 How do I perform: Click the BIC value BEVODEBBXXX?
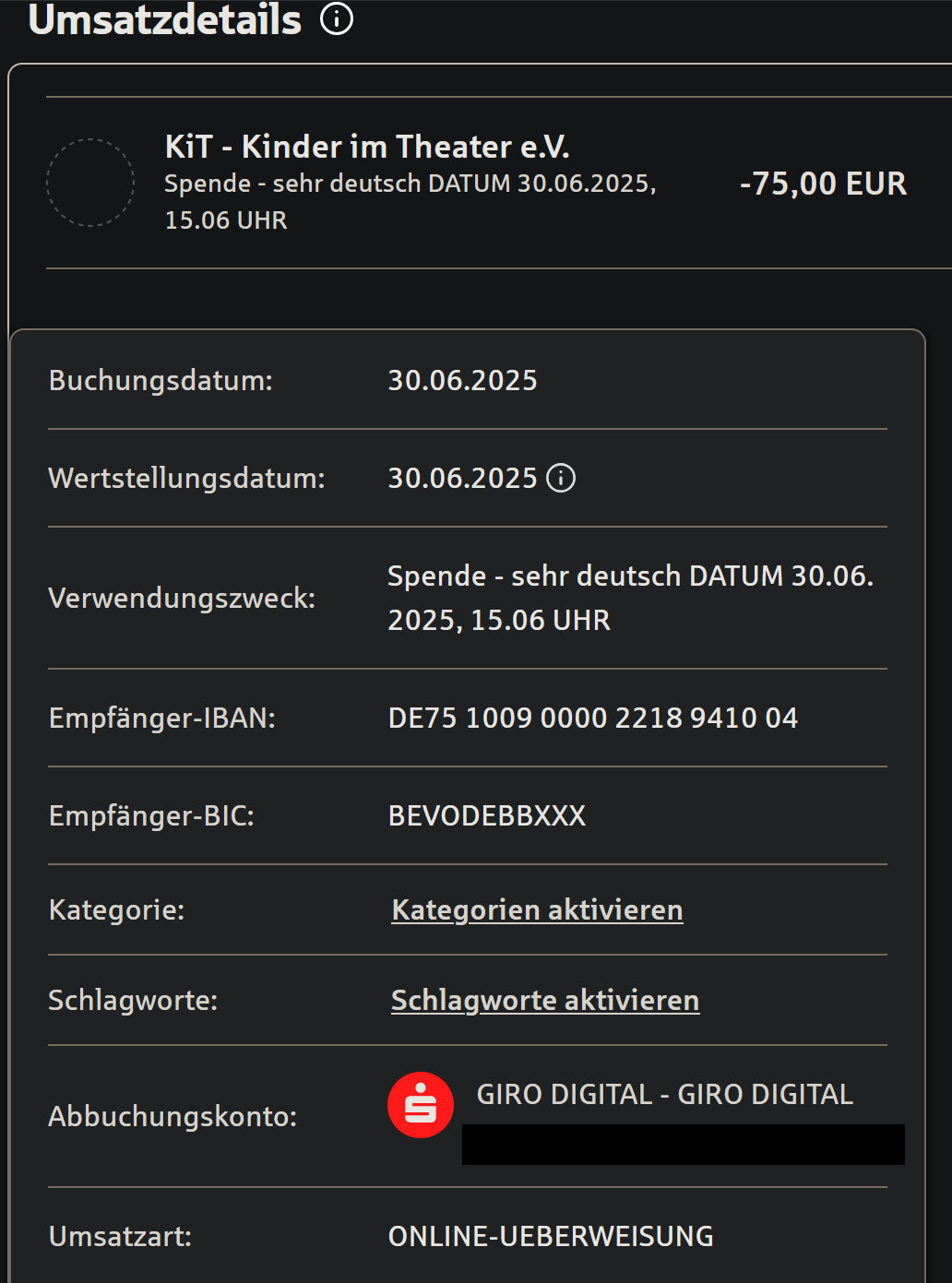(487, 815)
